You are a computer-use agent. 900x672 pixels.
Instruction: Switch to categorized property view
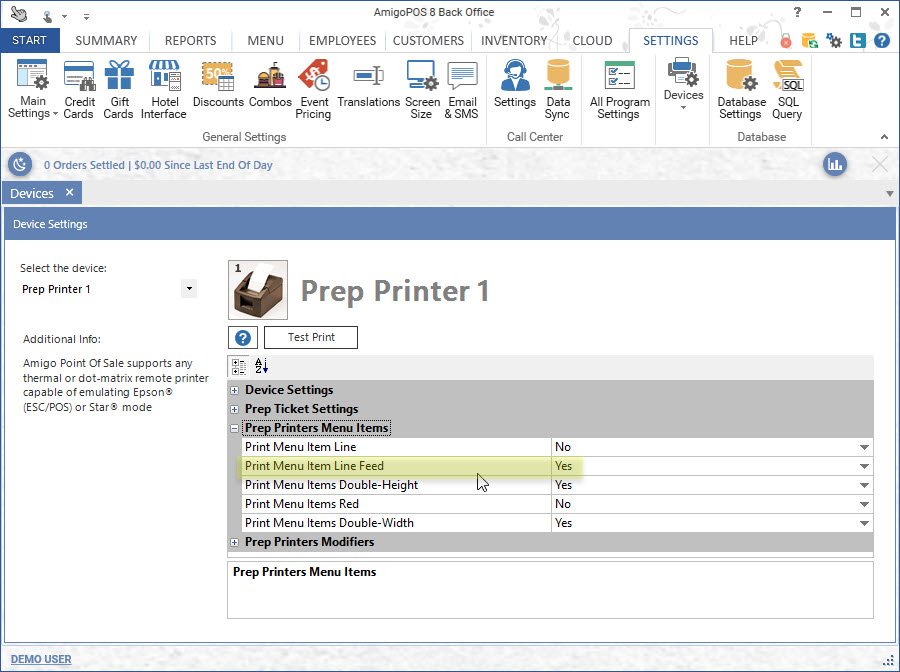[239, 366]
